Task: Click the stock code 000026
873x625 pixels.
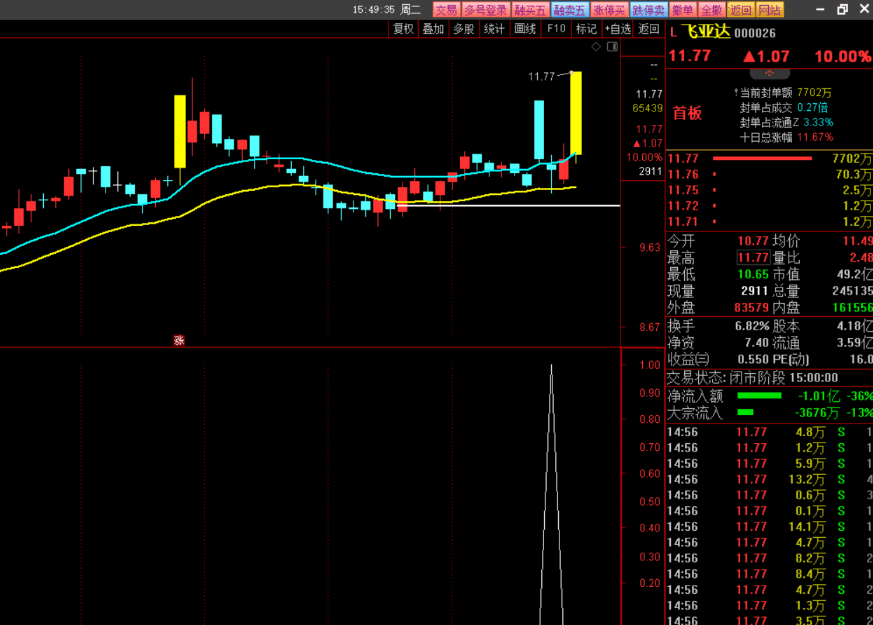Action: tap(754, 33)
